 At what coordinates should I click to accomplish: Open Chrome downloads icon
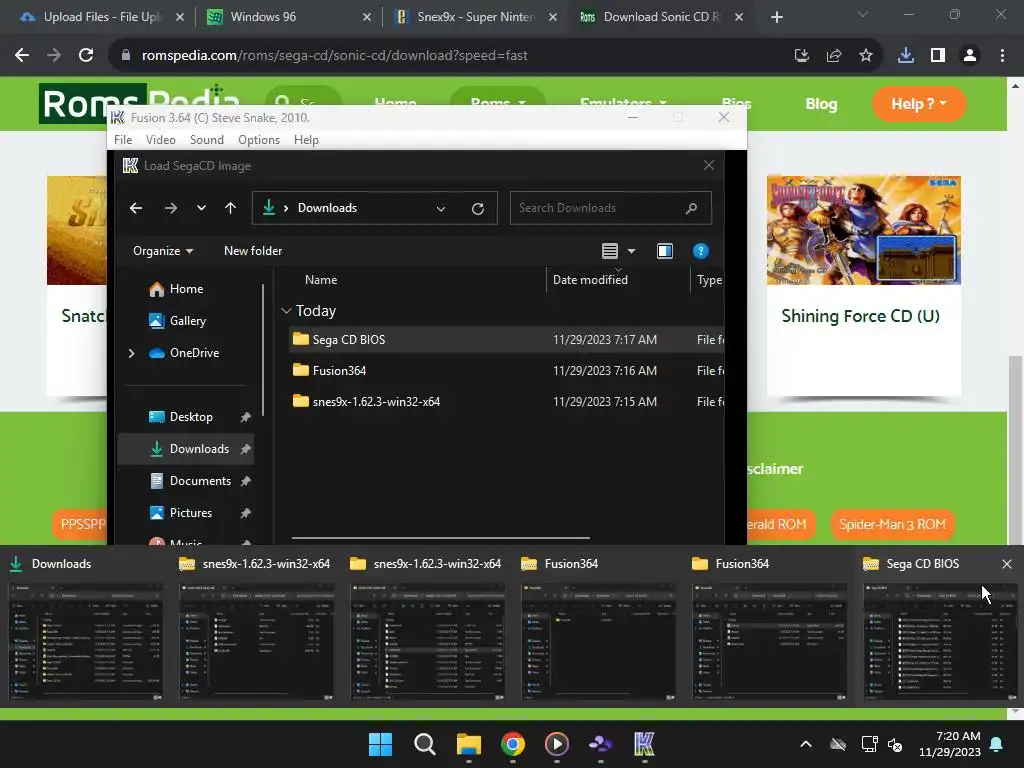pos(906,56)
